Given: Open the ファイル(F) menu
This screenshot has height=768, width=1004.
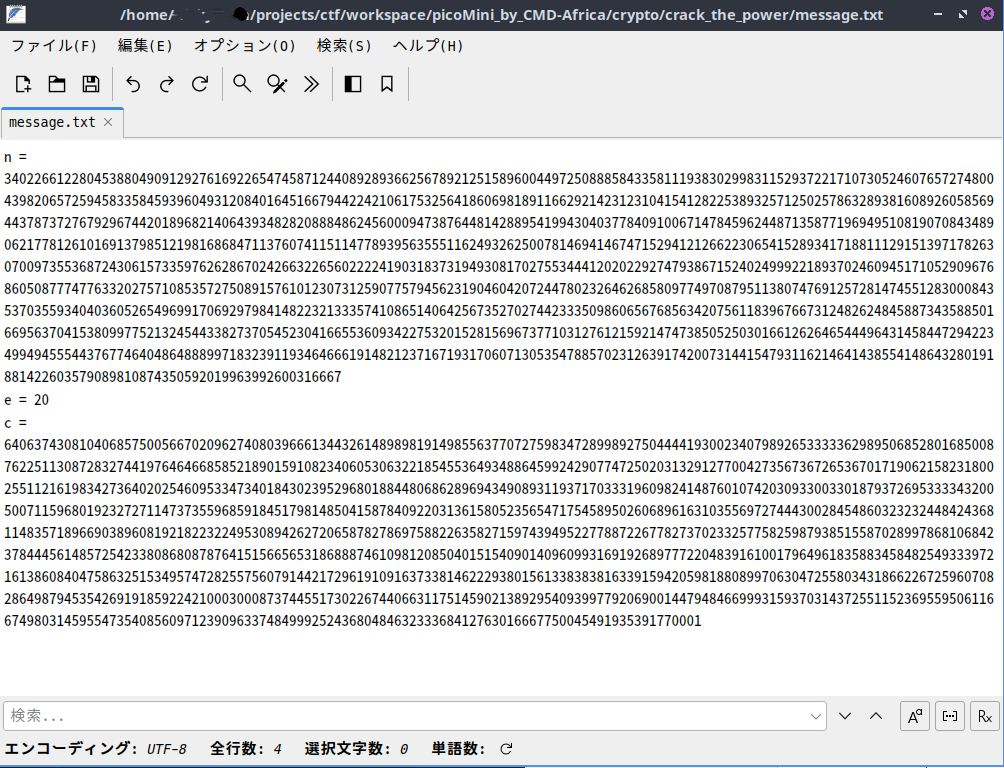Looking at the screenshot, I should click(x=54, y=46).
